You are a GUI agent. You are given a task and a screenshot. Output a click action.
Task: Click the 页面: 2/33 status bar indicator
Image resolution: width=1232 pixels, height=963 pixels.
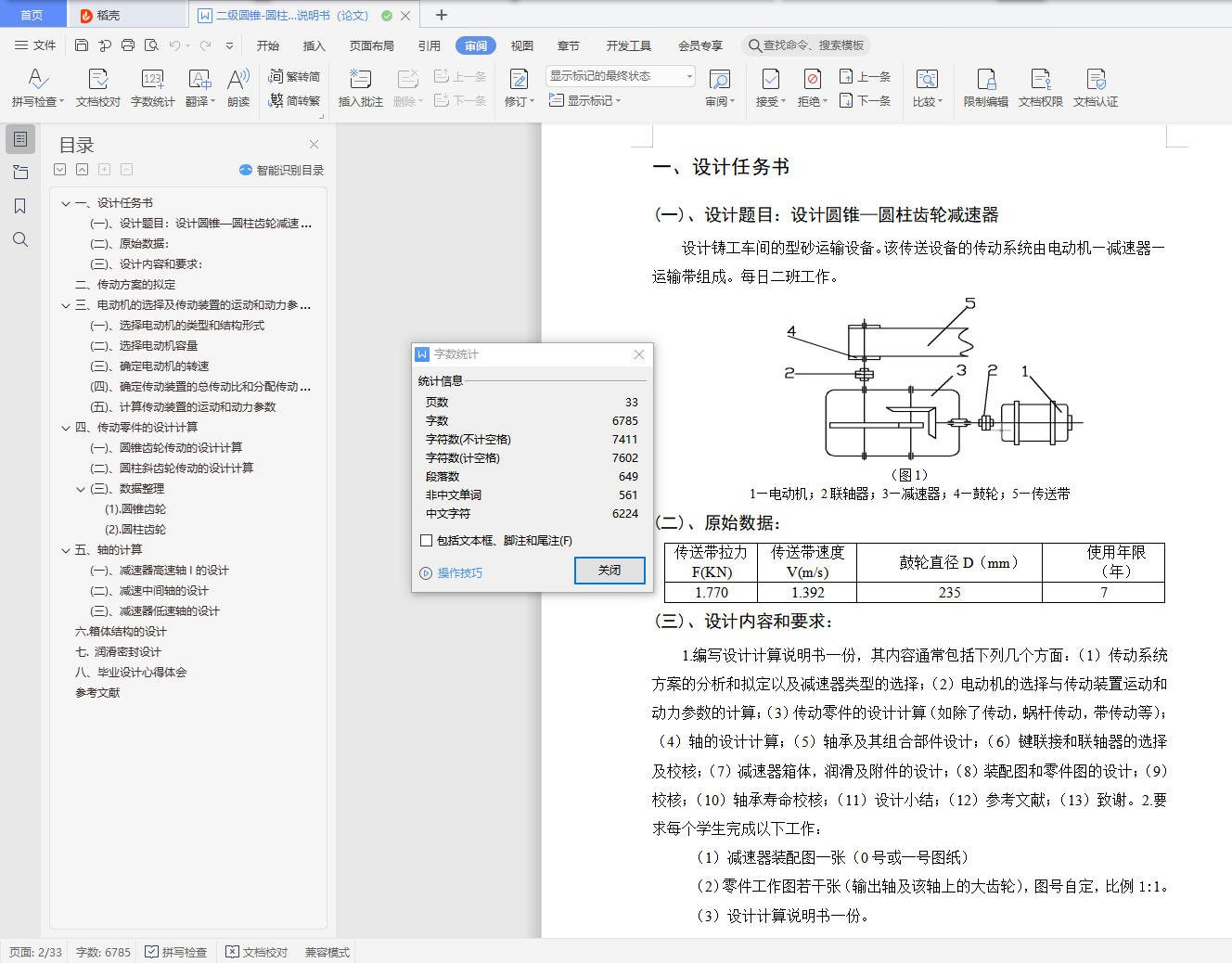(36, 952)
